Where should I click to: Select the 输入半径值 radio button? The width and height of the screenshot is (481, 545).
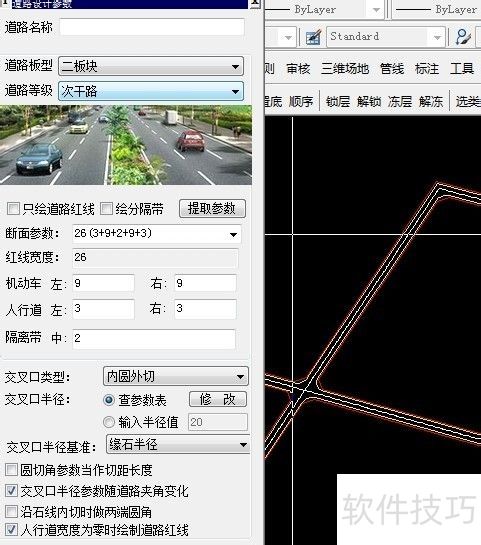pyautogui.click(x=109, y=422)
